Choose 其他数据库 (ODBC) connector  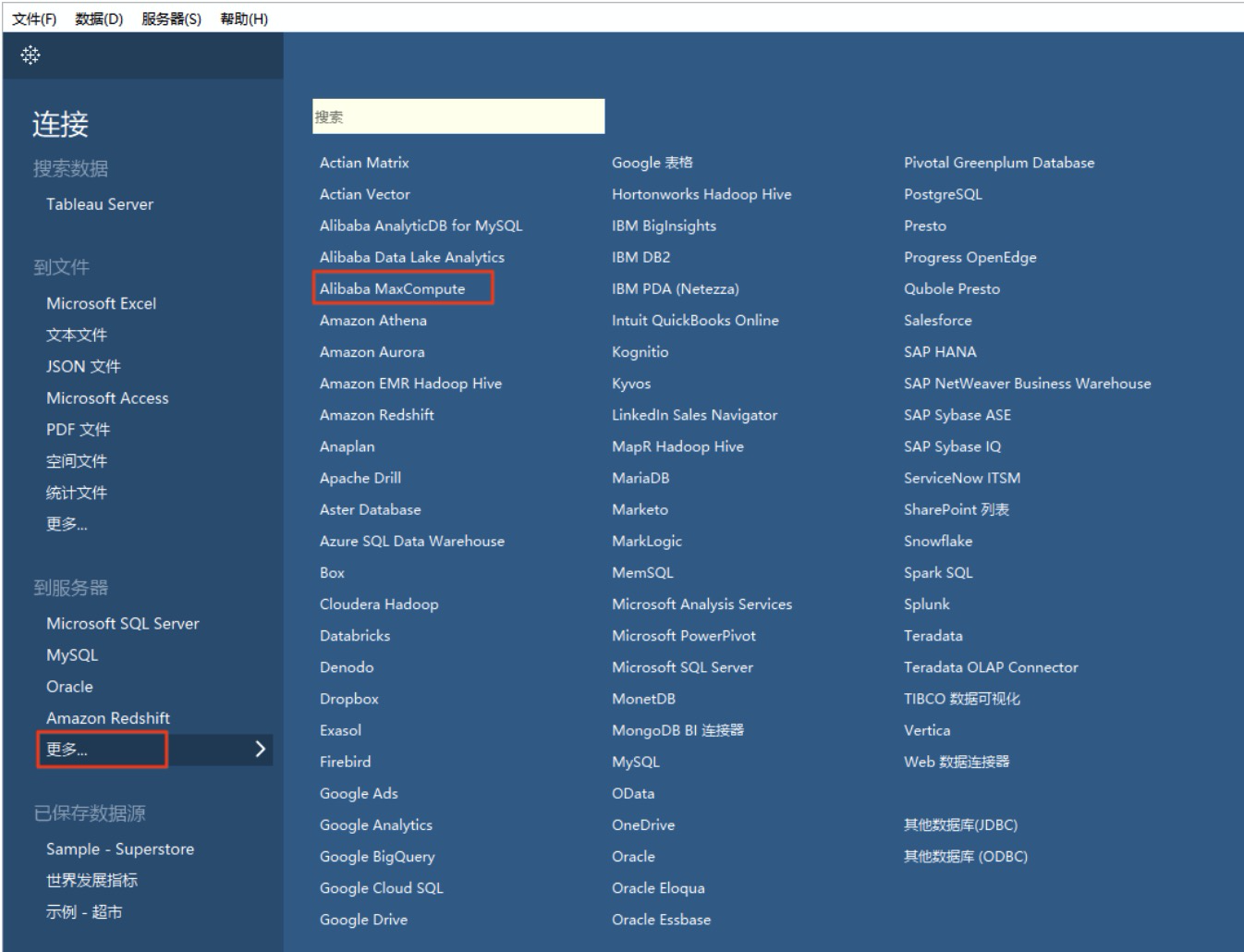[x=966, y=856]
